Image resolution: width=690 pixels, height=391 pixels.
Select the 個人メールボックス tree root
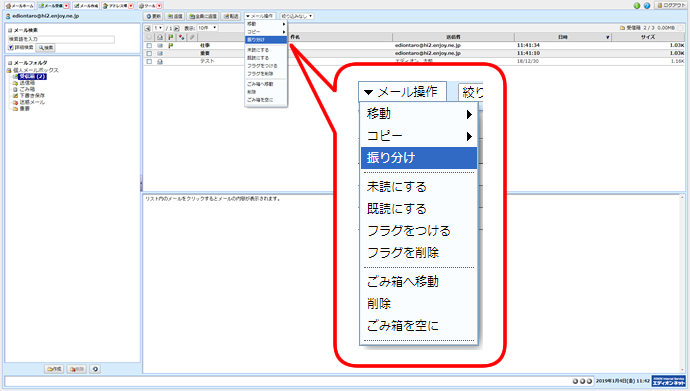pyautogui.click(x=35, y=70)
